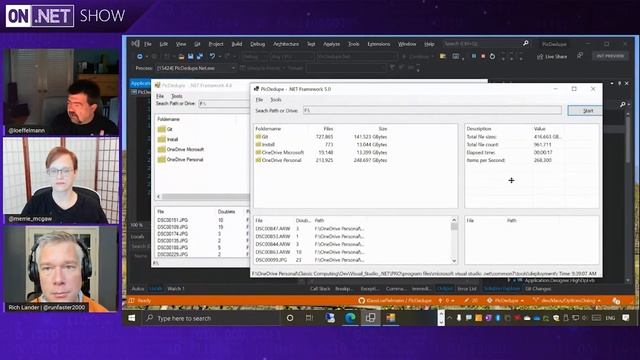
Task: Select Git folder row showing 727,865 files
Action: click(x=321, y=137)
